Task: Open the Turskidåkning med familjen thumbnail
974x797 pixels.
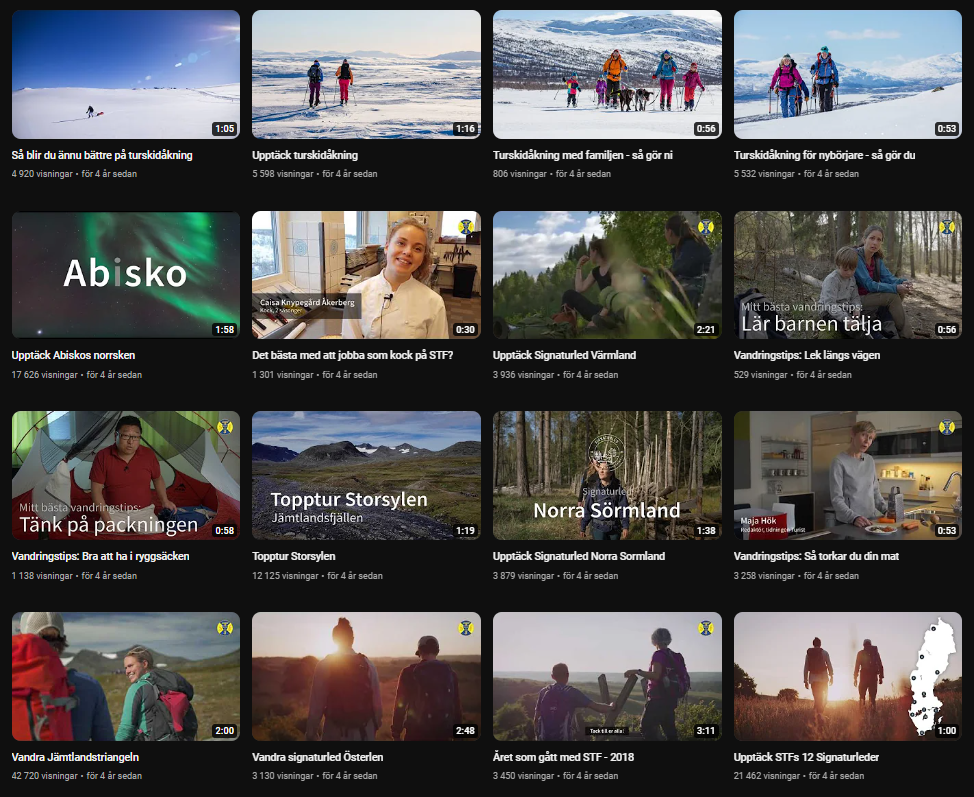Action: (607, 74)
